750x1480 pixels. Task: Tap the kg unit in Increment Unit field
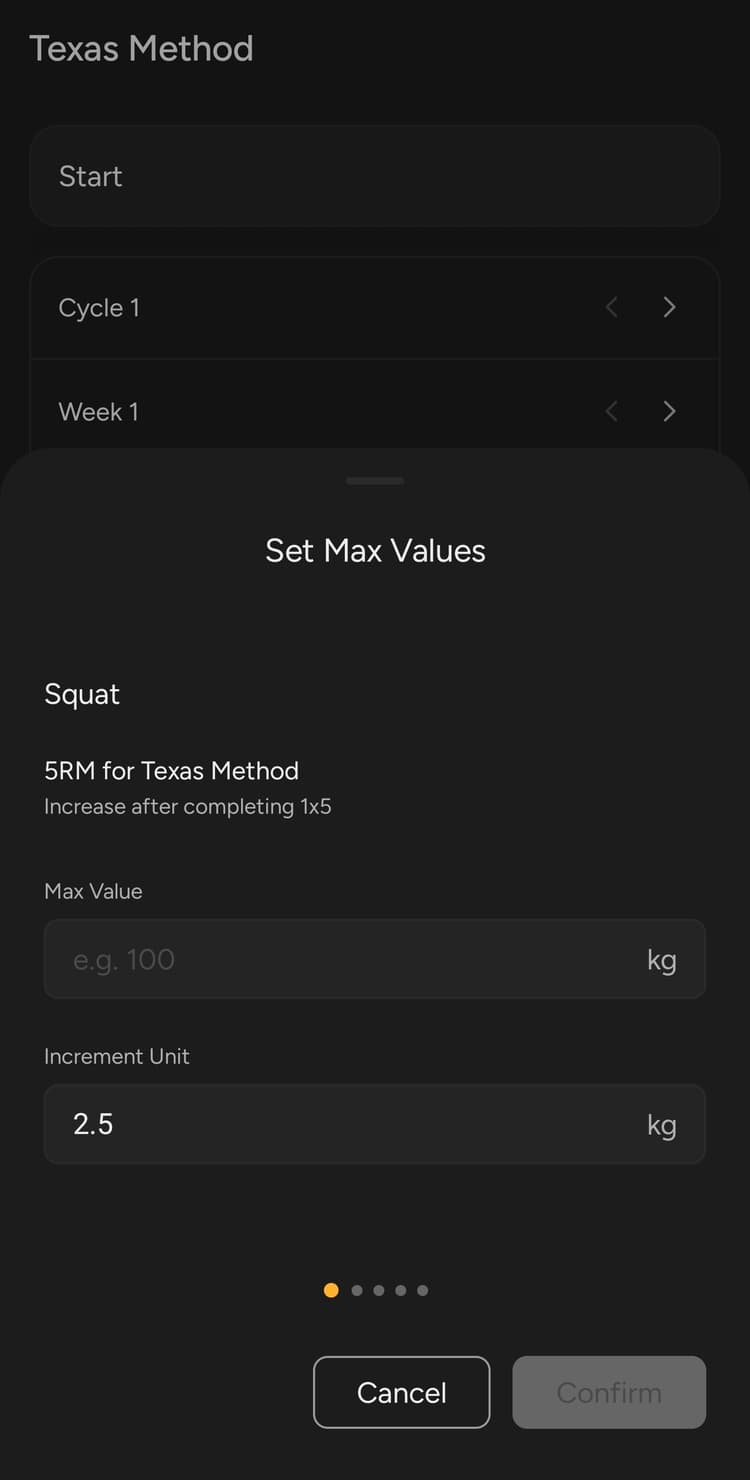click(x=661, y=1125)
